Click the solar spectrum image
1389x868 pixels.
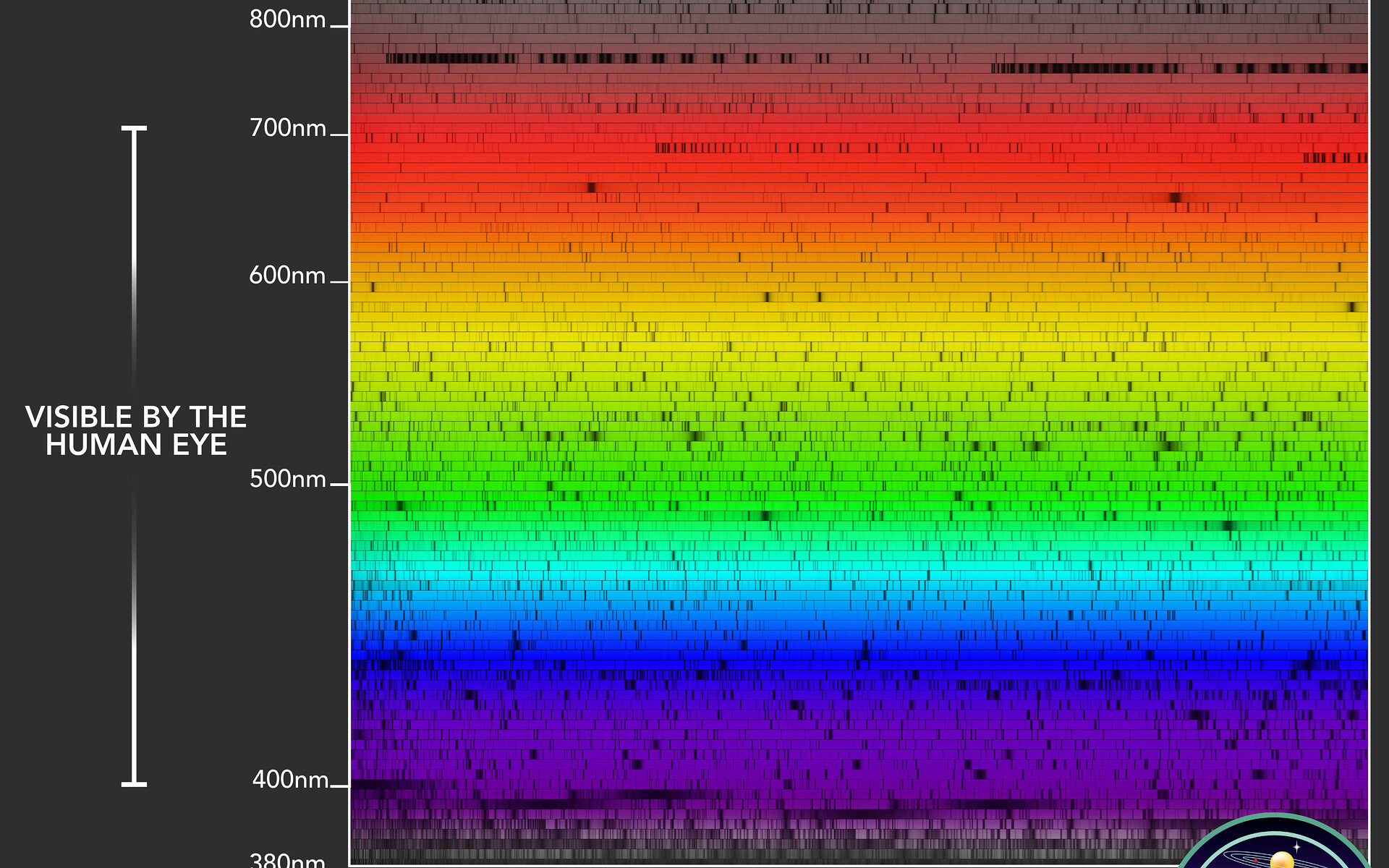point(859,433)
